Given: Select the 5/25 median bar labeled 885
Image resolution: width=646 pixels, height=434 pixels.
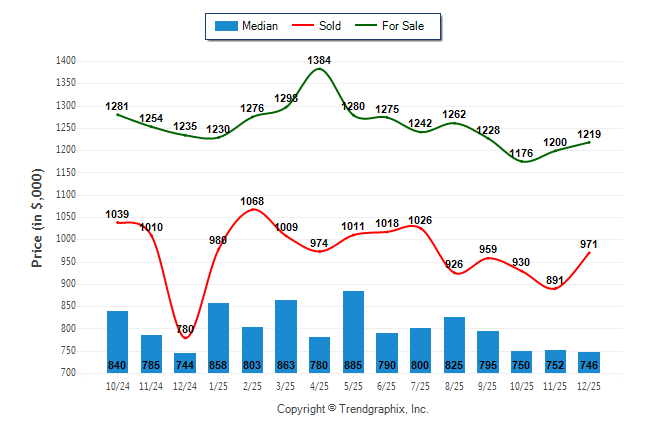Looking at the screenshot, I should [353, 331].
